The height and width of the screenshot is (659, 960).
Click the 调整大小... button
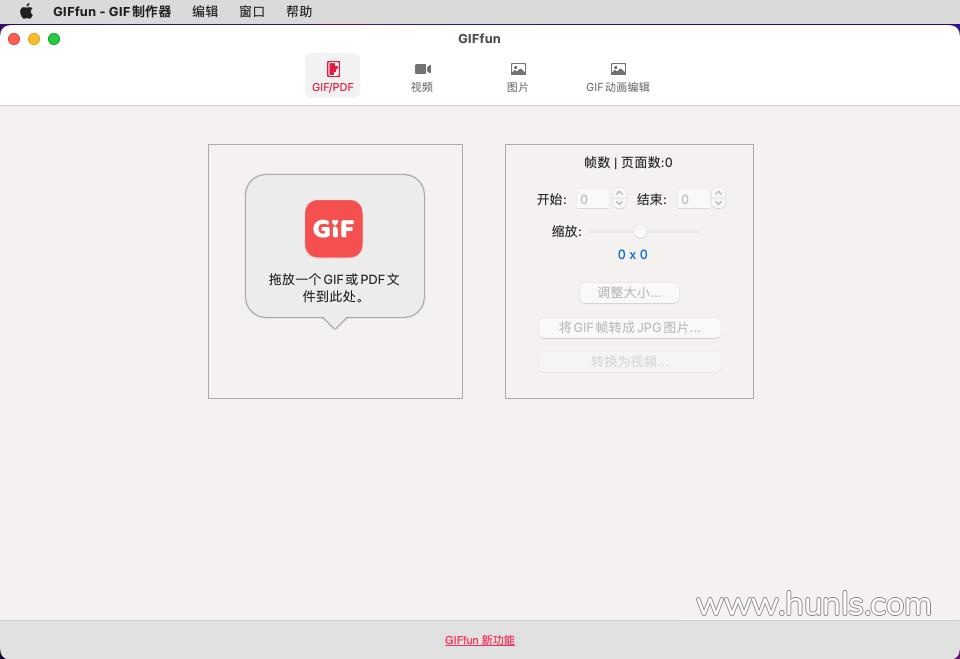point(629,293)
